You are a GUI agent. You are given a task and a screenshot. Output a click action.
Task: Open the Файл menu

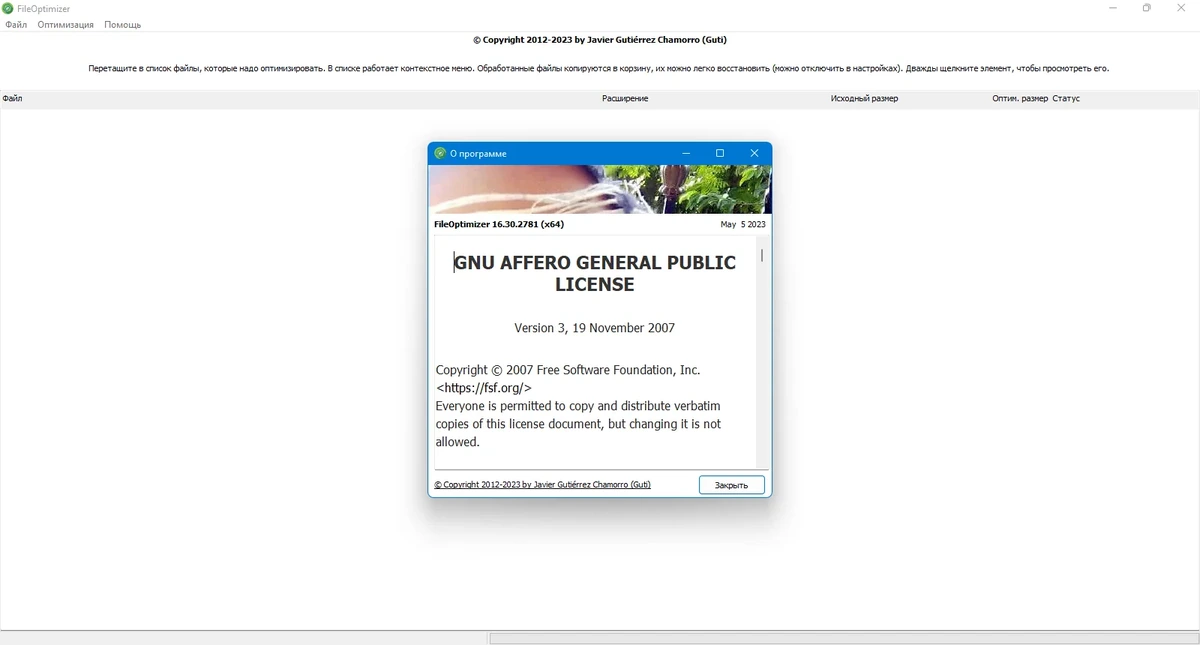[x=15, y=24]
